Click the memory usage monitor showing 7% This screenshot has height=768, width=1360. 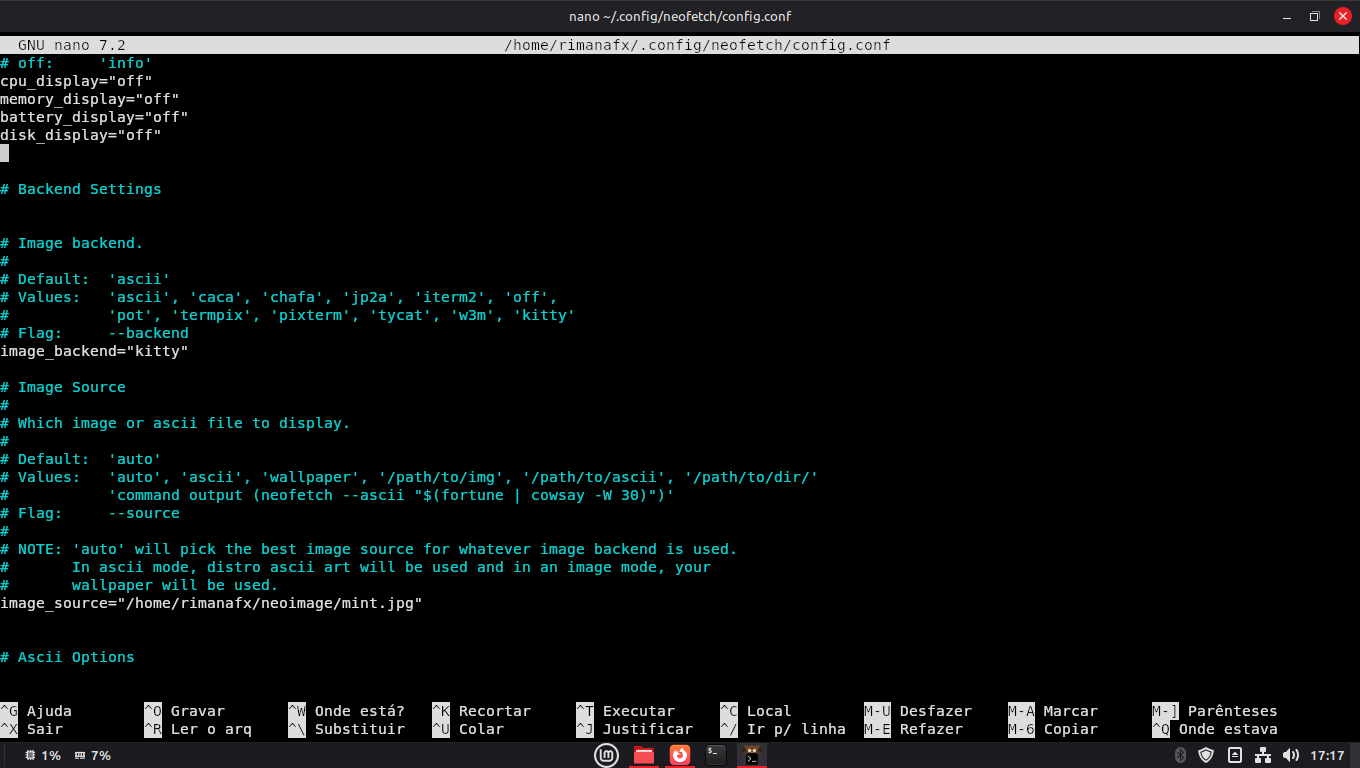(x=93, y=755)
